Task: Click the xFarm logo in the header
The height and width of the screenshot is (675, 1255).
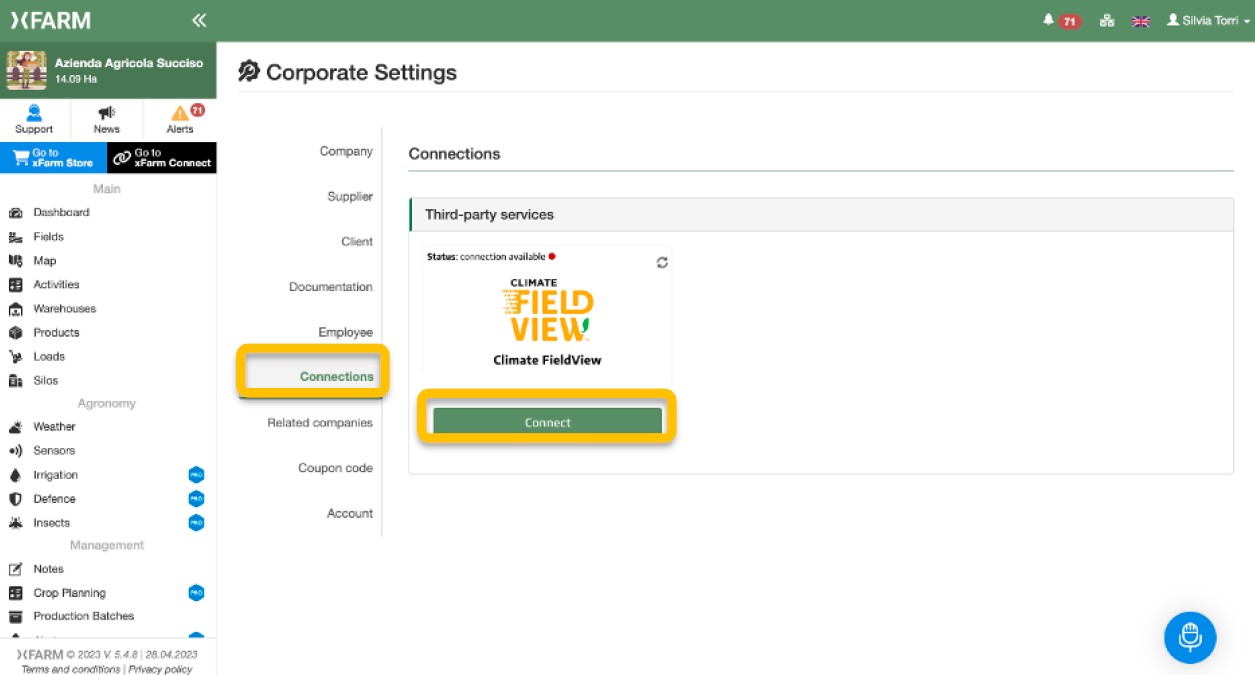Action: click(50, 20)
